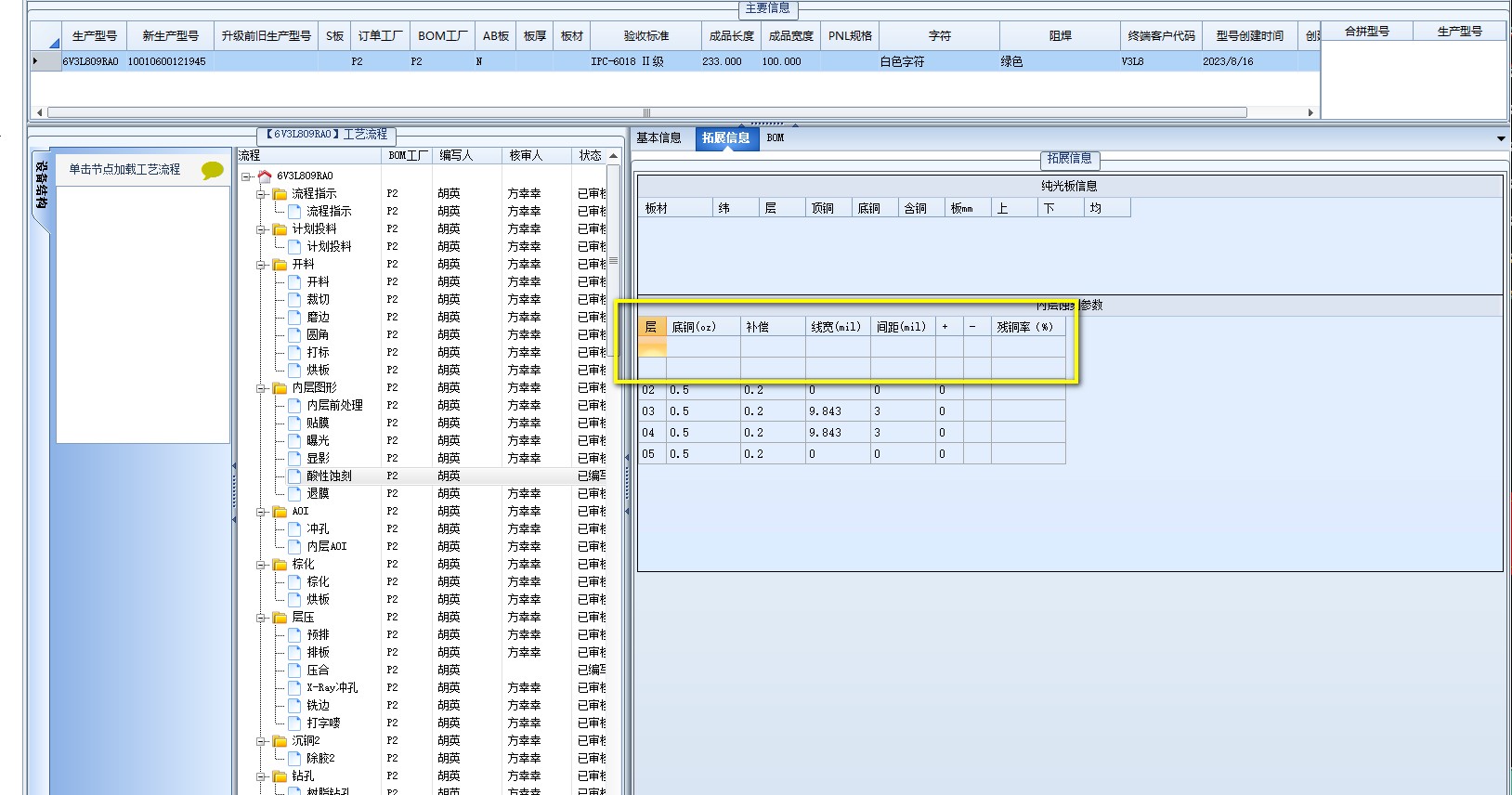Switch to the BOM tab
The width and height of the screenshot is (1512, 795).
(x=776, y=137)
